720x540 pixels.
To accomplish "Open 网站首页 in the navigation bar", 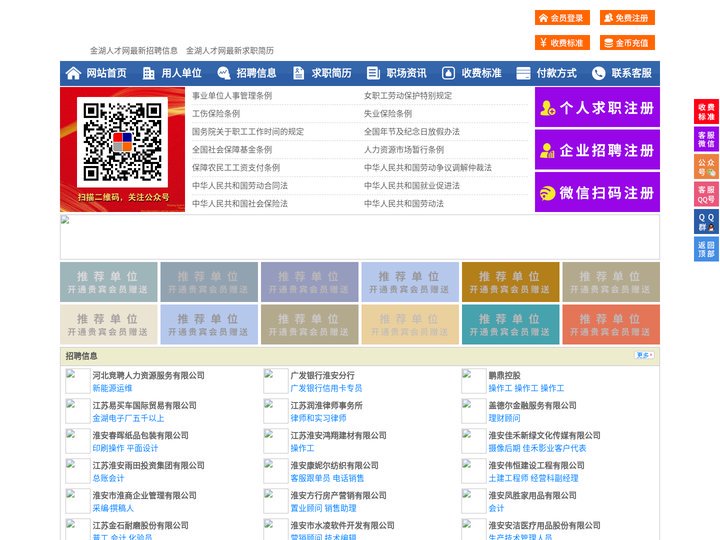I will 106,73.
